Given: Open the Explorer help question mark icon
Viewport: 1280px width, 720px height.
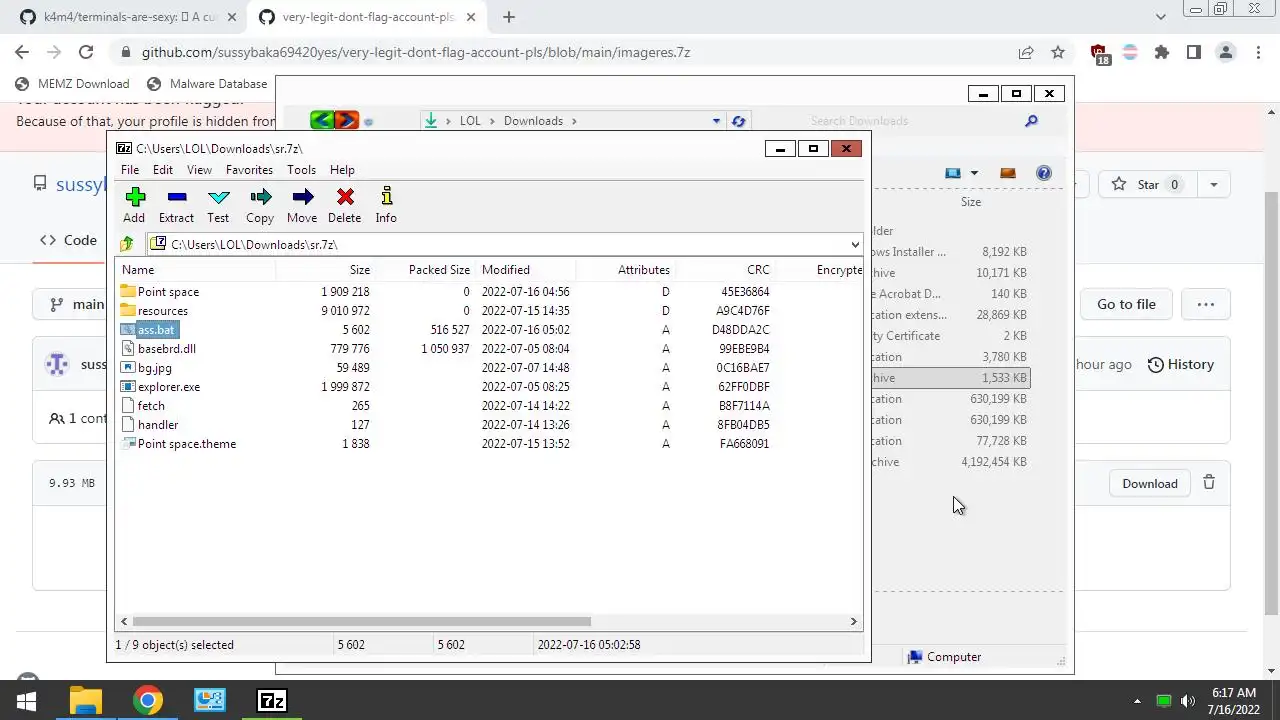Looking at the screenshot, I should [x=1044, y=173].
